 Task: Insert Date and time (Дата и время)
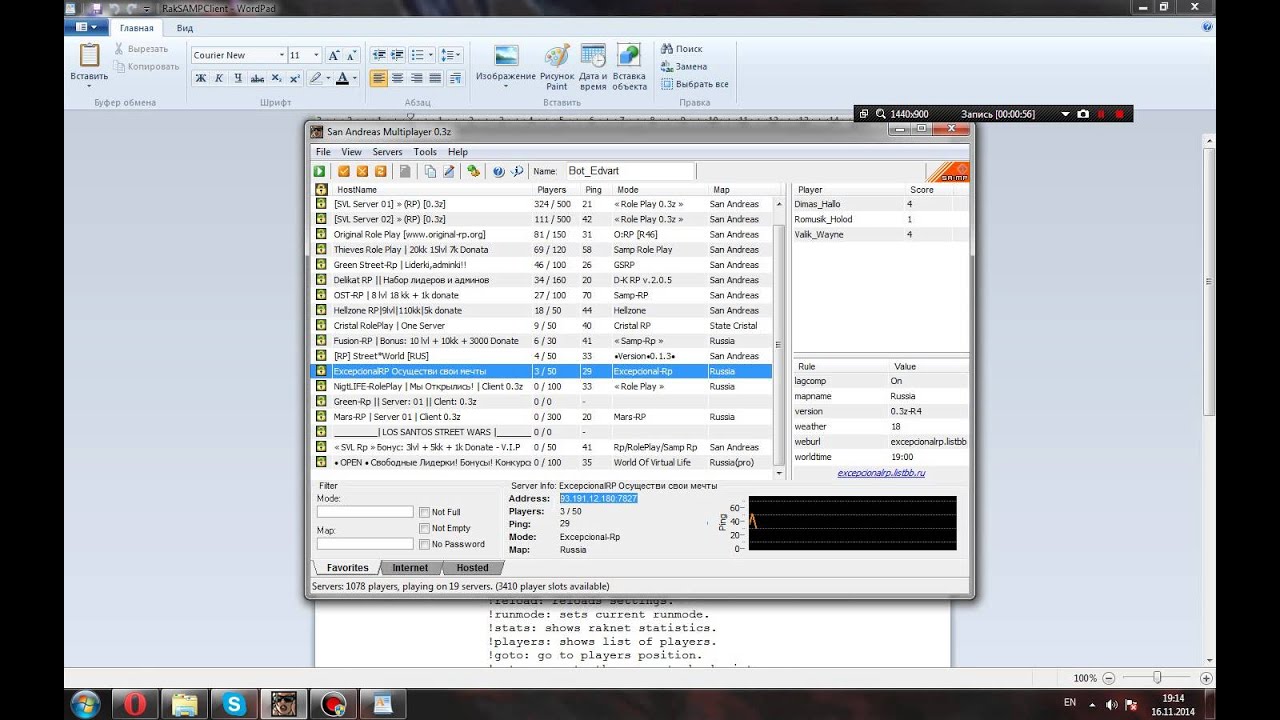[x=593, y=67]
